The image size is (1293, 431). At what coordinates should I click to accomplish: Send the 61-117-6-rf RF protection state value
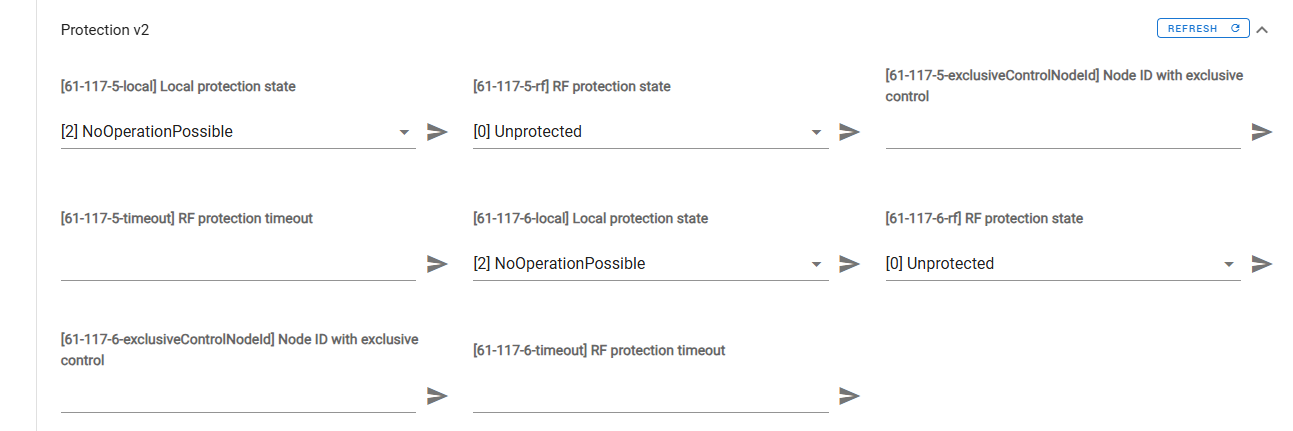click(1261, 264)
